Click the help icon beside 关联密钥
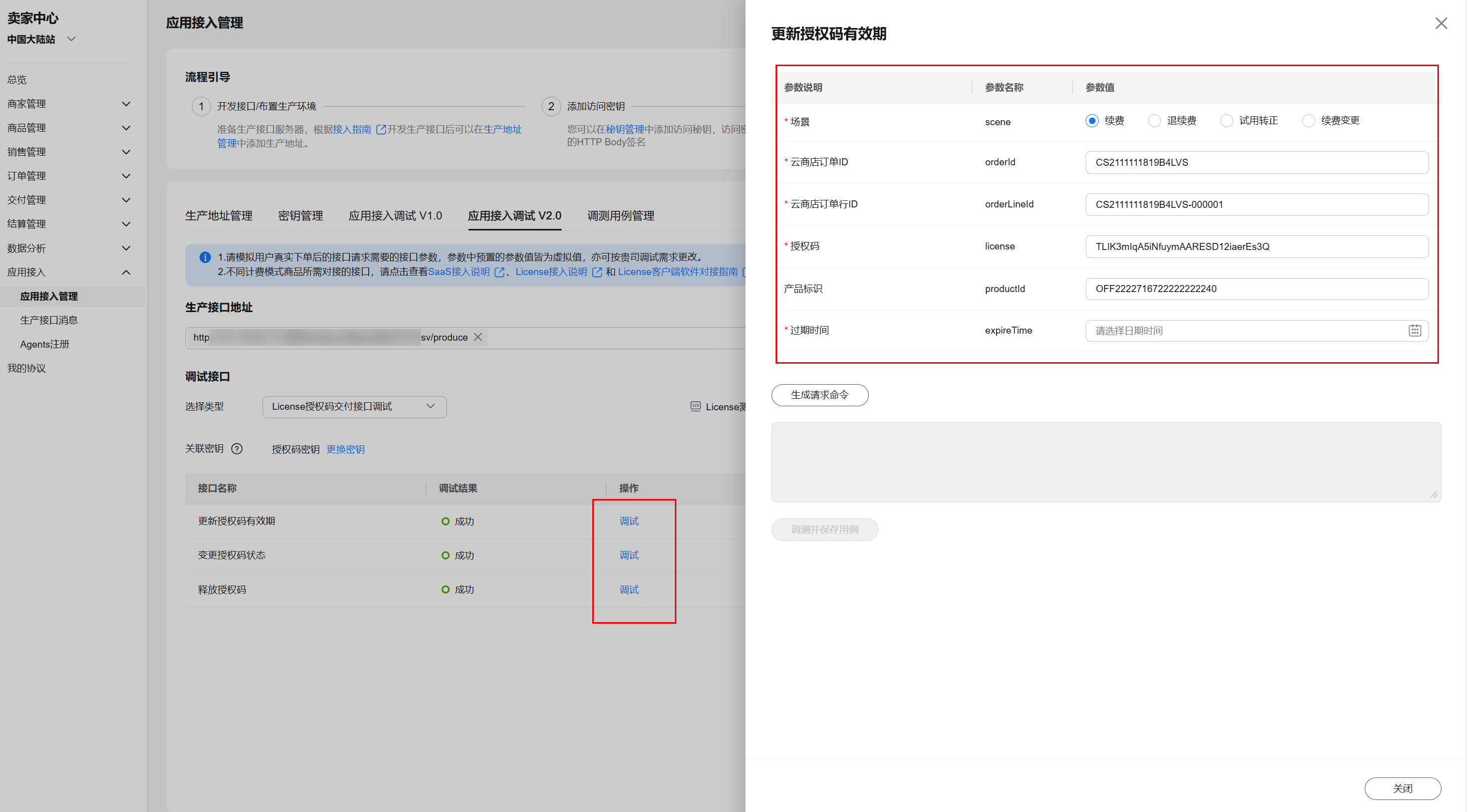Screen dimensions: 1468x812 click(237, 449)
